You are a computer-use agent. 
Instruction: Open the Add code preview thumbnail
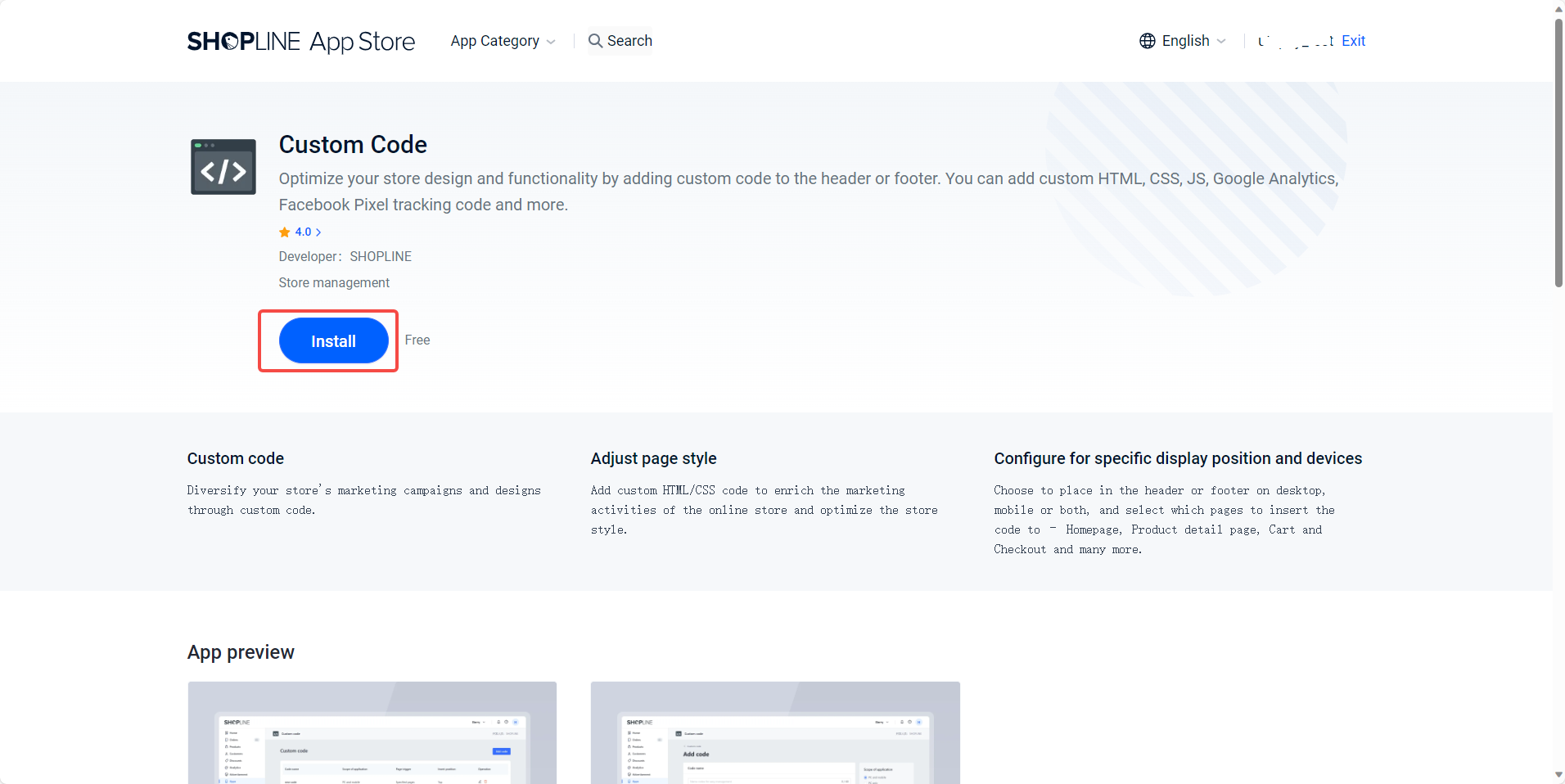(775, 732)
